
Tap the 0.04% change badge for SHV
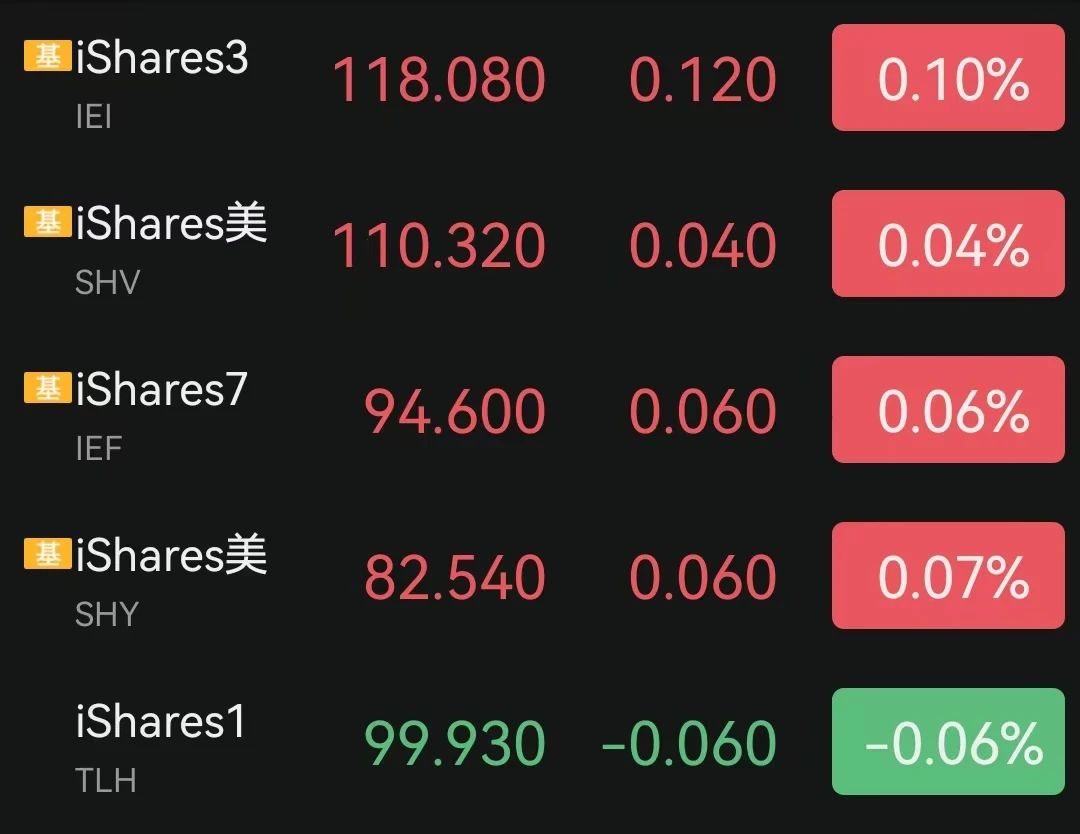pos(948,244)
